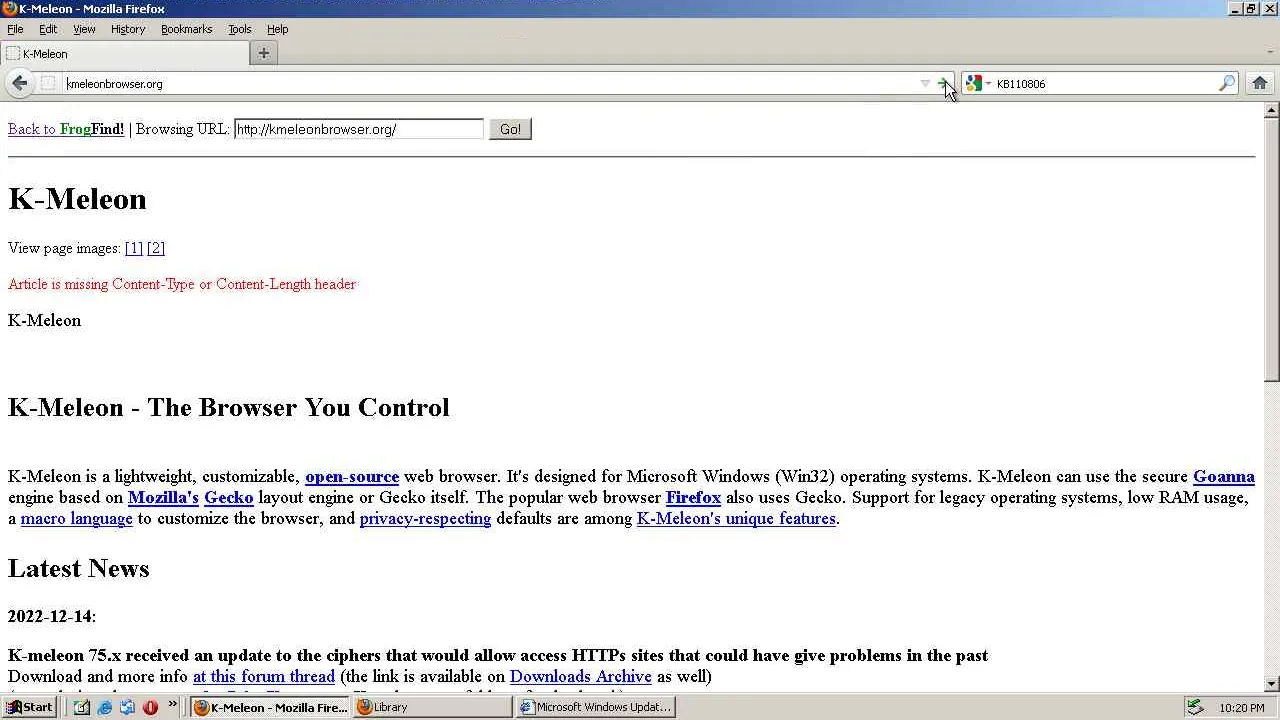This screenshot has width=1280, height=720.
Task: Show the address bar history dropdown arrow
Action: [x=924, y=83]
